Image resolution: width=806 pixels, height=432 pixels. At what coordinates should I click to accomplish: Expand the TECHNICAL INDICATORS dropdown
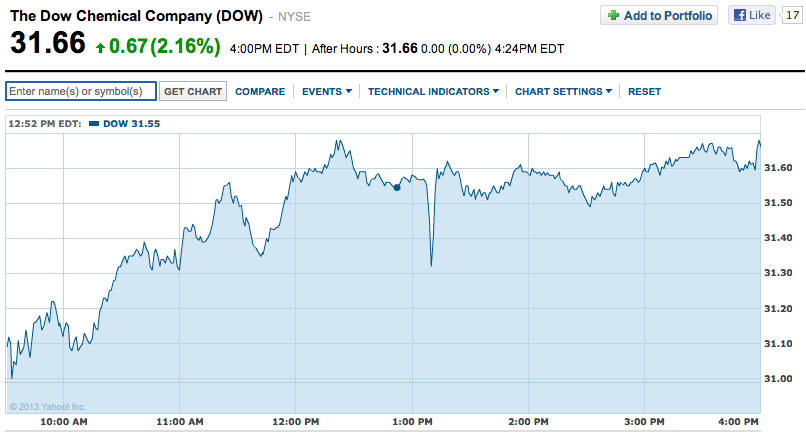click(x=433, y=92)
